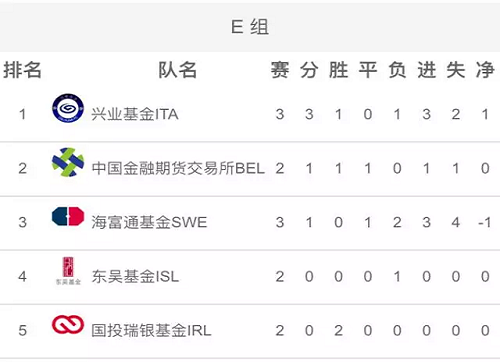The height and width of the screenshot is (362, 500).
Task: Click the 净 goal-difference column header
Action: [485, 70]
